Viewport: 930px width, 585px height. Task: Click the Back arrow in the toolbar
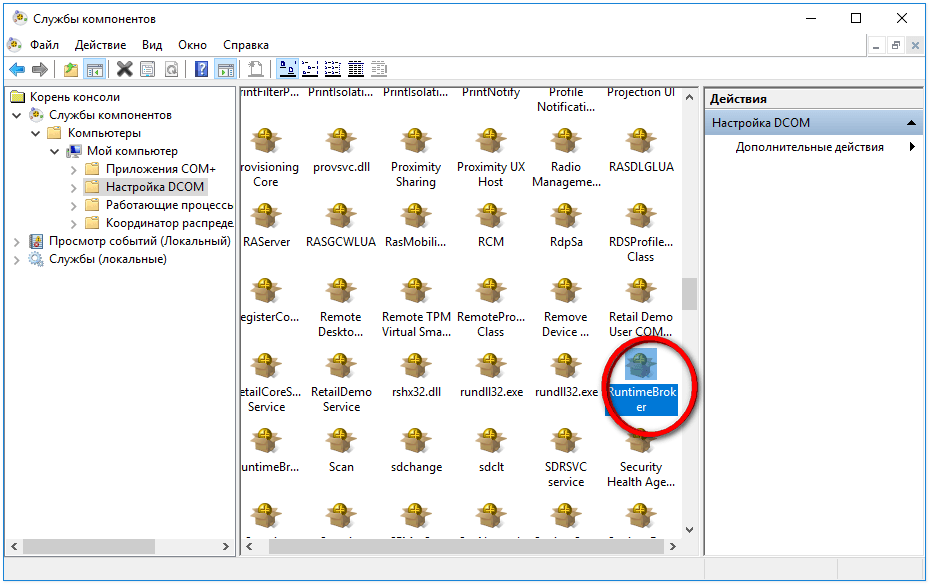tap(17, 69)
